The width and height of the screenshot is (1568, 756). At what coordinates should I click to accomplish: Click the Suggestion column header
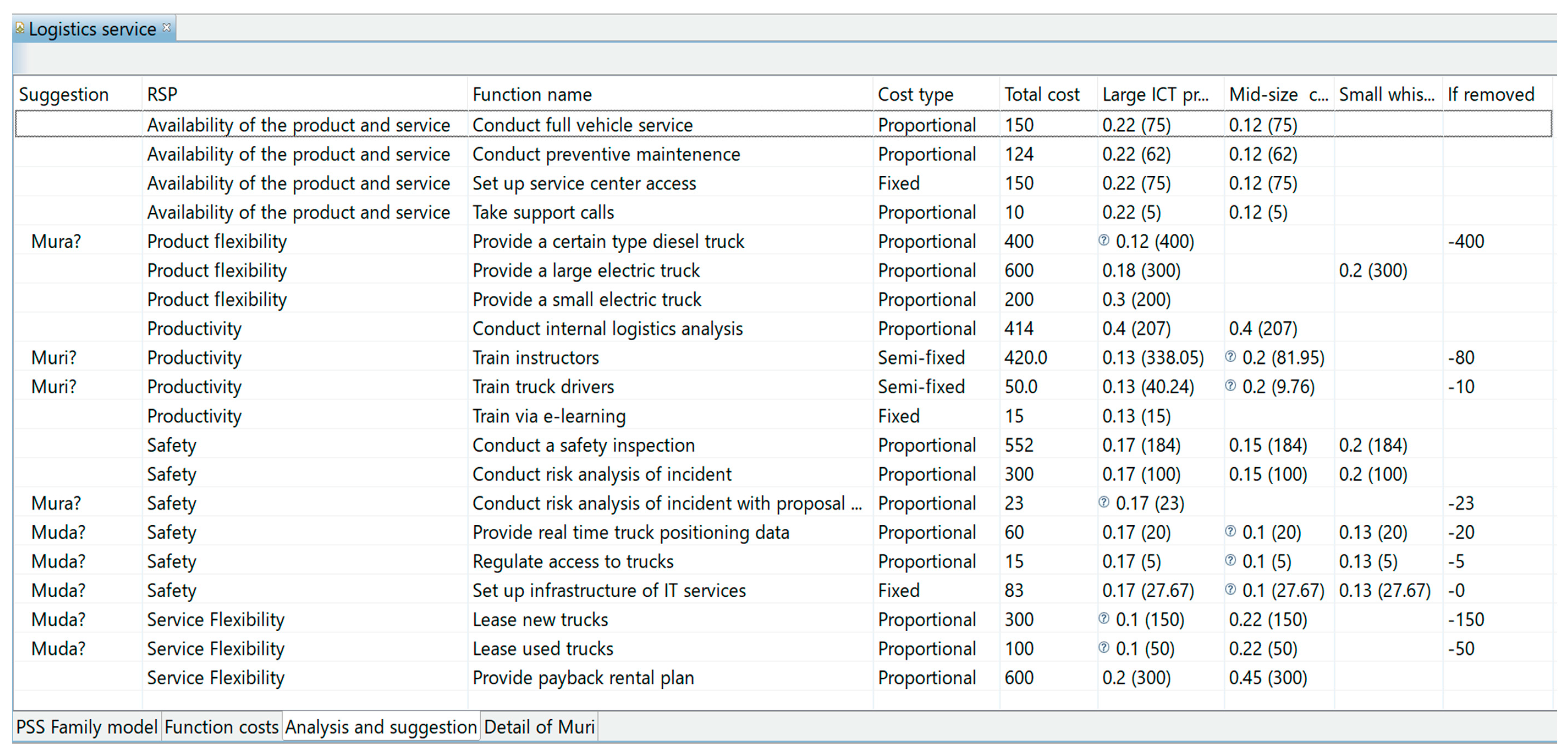pyautogui.click(x=64, y=94)
